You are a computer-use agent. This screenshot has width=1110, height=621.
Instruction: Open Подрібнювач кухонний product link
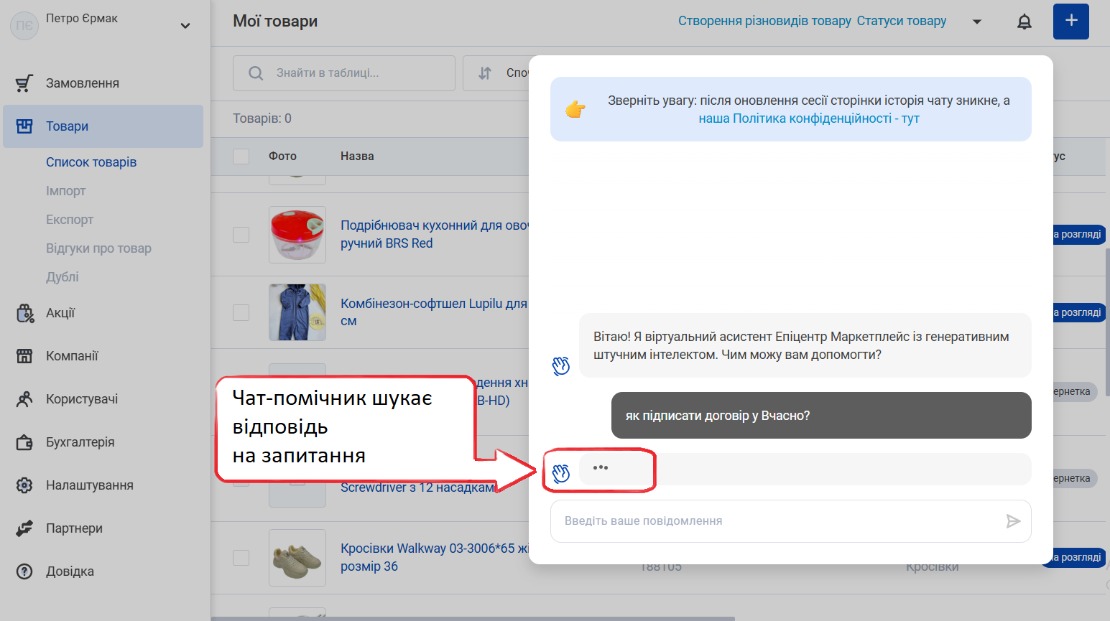tap(435, 234)
